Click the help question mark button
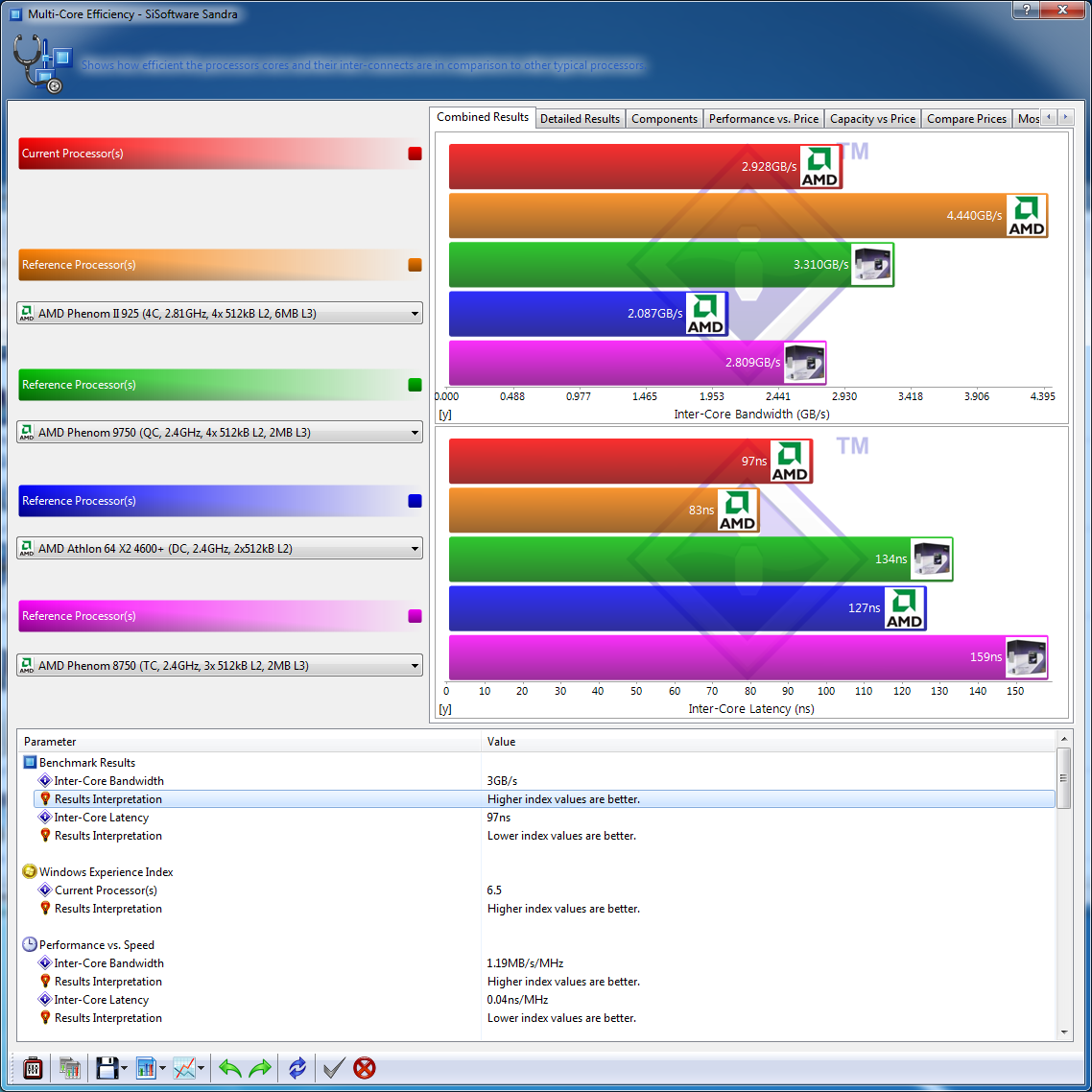Image resolution: width=1092 pixels, height=1092 pixels. click(x=1026, y=10)
